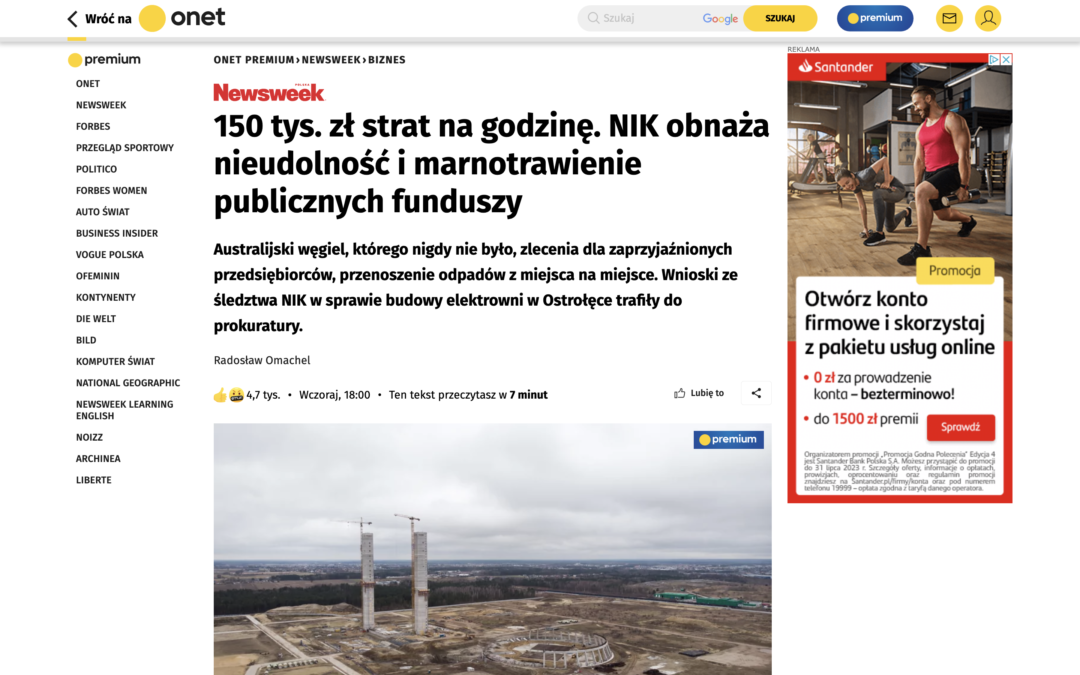Open KOMPUTER ŚWIAT in the sidebar
The image size is (1080, 675).
[116, 362]
